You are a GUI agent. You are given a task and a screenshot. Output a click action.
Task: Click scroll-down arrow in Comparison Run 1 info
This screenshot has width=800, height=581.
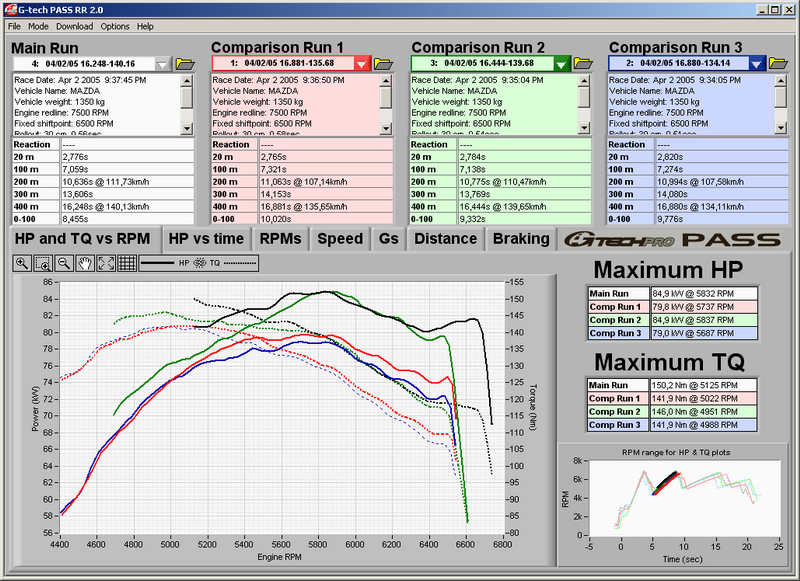386,128
